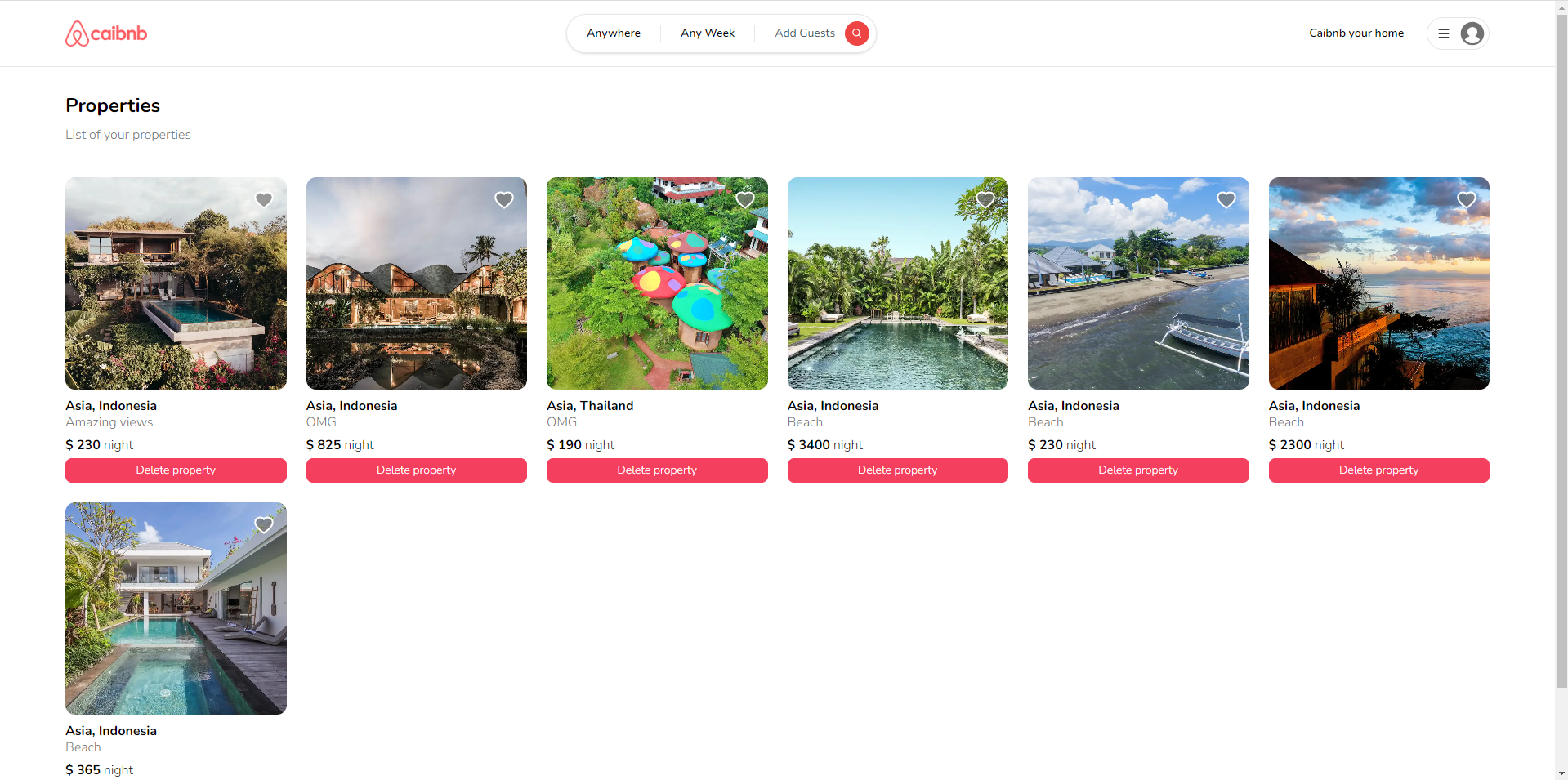1568x780 pixels.
Task: Favorite the $3400 Beach property
Action: point(985,200)
